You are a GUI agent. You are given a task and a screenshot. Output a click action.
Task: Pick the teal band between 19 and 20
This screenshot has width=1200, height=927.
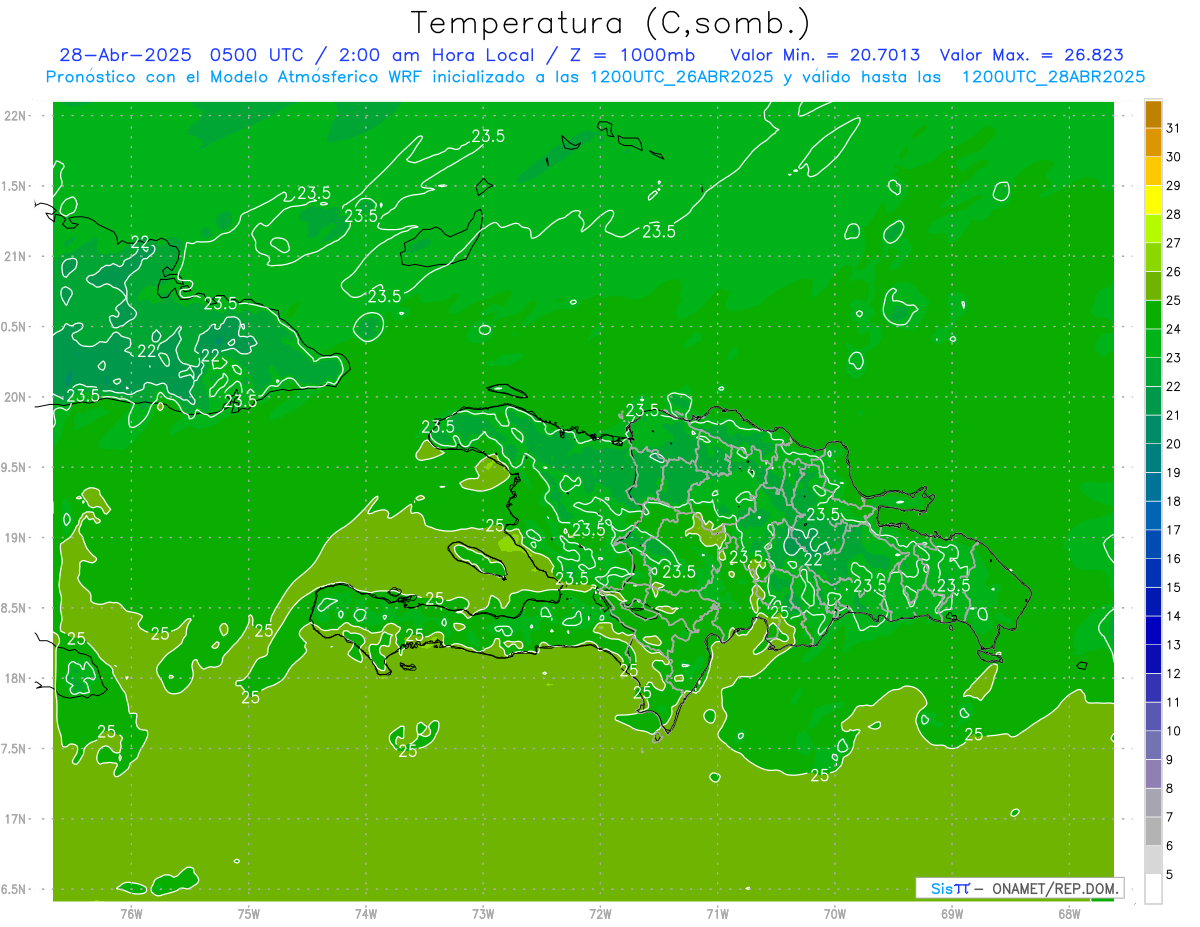1153,458
